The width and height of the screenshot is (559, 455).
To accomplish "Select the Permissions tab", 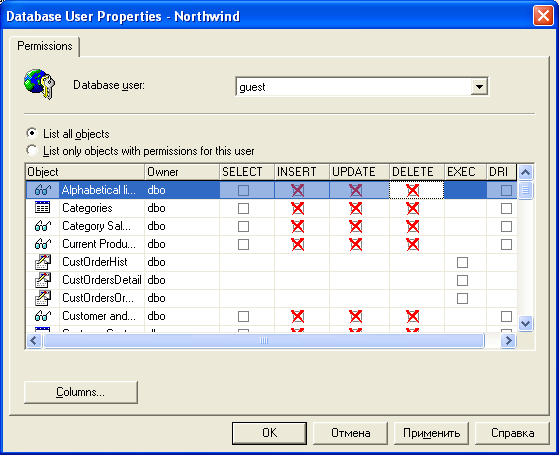I will [x=45, y=46].
